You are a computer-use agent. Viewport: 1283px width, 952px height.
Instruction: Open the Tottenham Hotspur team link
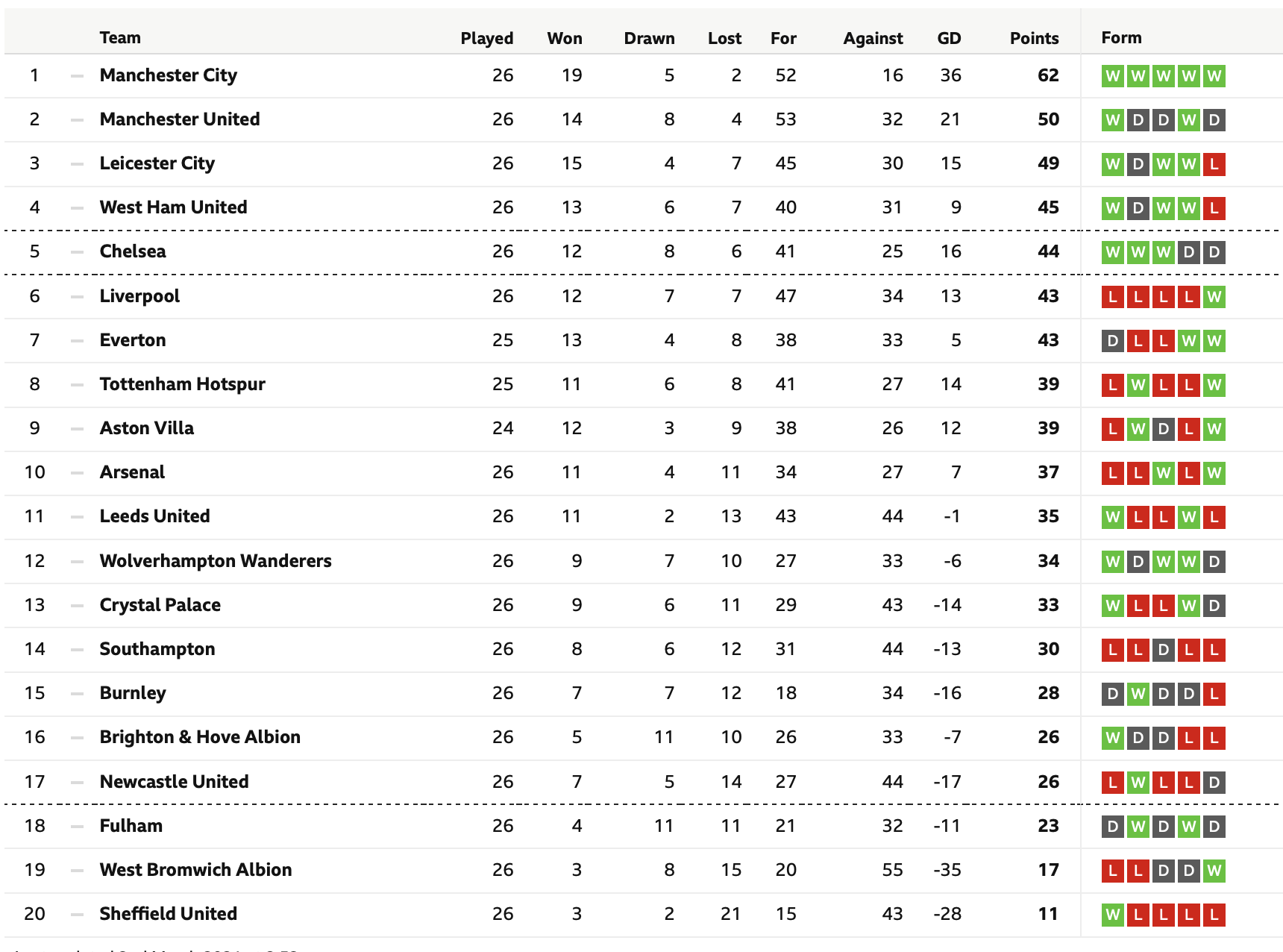pos(183,384)
